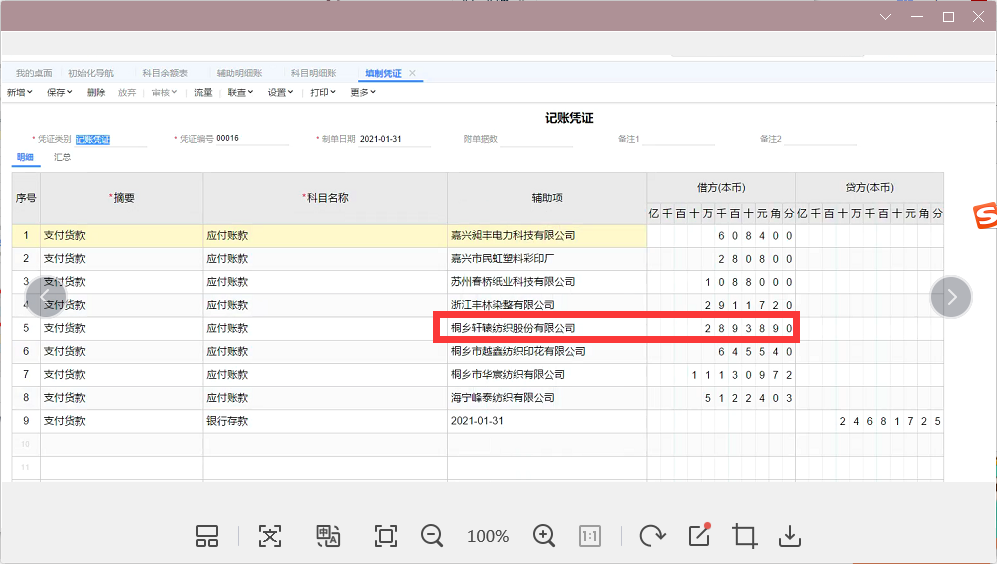Switch to 科目余额表 tab
997x564 pixels.
pyautogui.click(x=165, y=73)
